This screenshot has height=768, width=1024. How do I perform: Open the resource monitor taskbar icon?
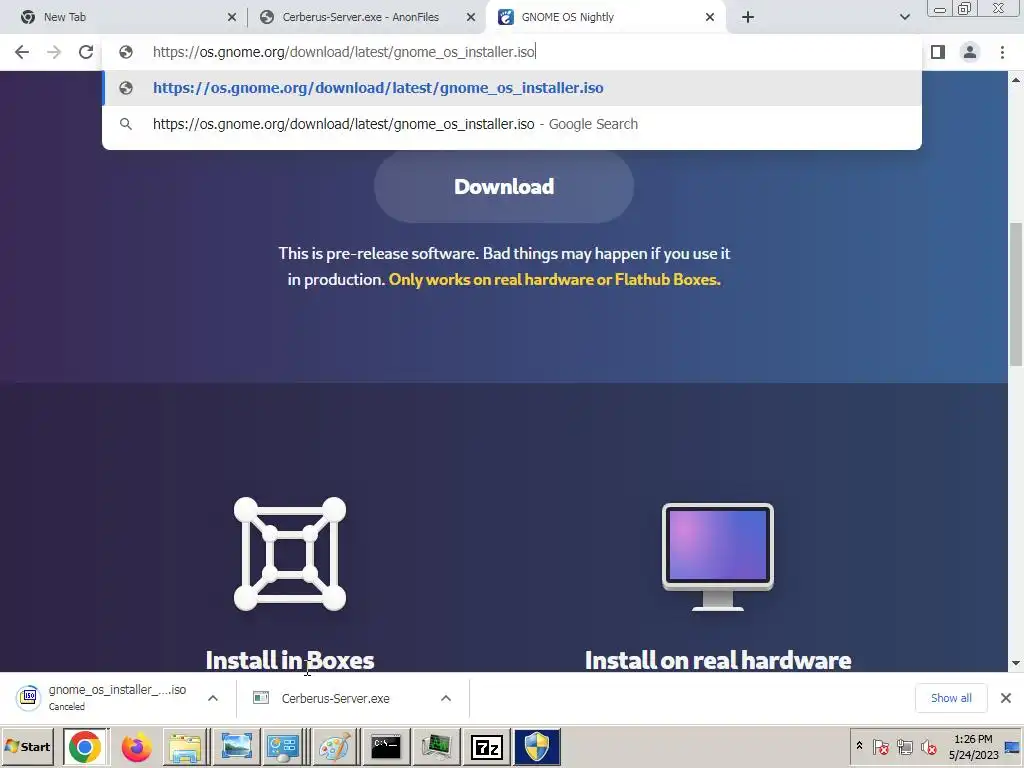(x=436, y=746)
